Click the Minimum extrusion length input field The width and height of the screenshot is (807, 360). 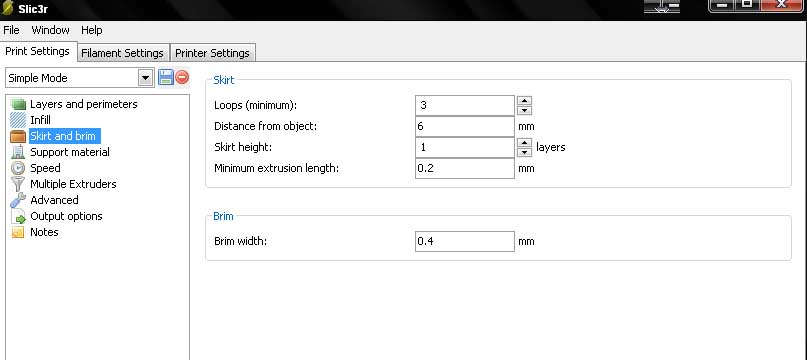465,168
